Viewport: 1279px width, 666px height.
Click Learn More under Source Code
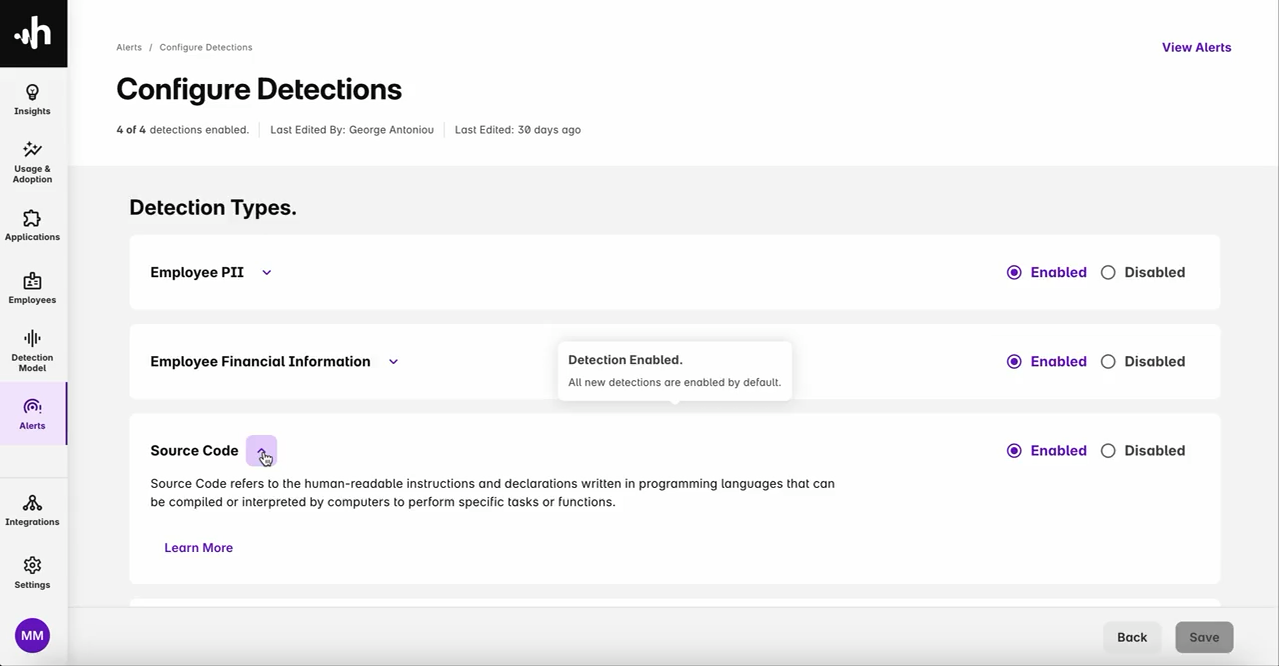click(x=198, y=547)
